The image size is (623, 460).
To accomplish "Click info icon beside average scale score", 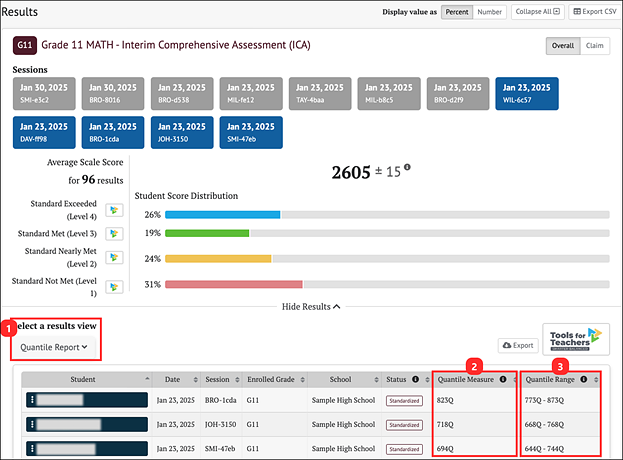I will click(407, 168).
